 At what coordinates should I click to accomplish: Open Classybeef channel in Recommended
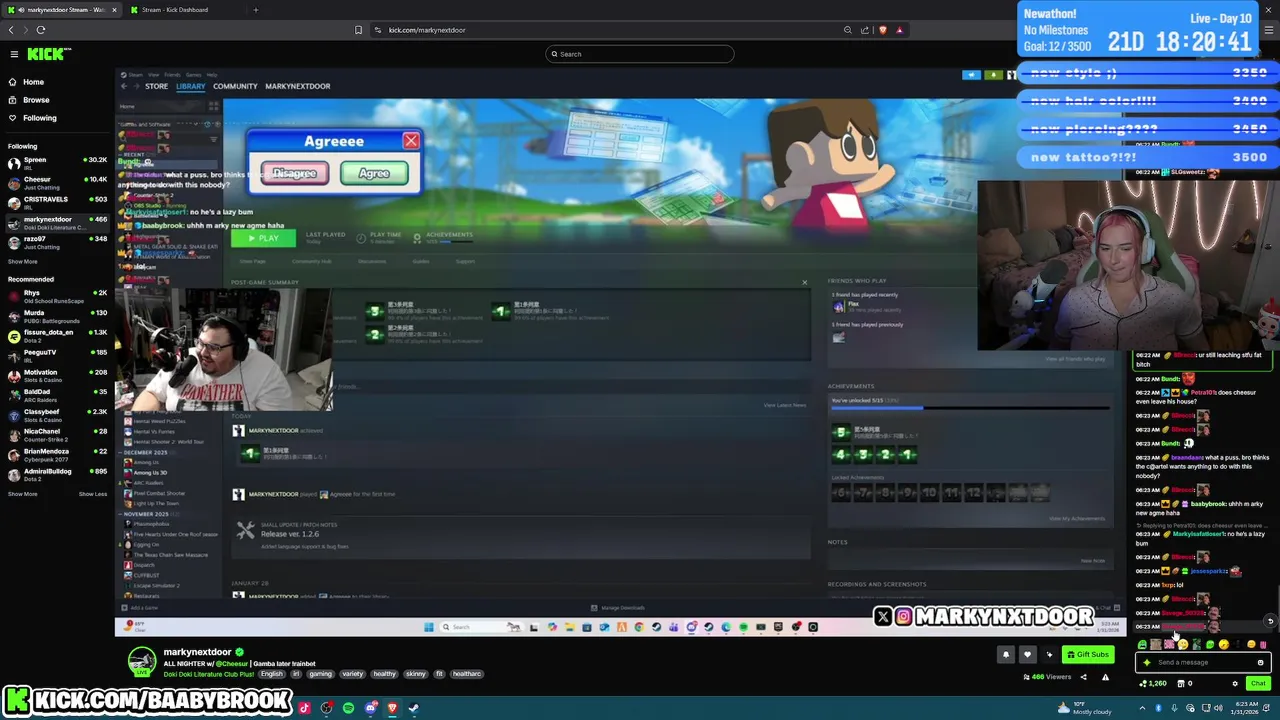(x=57, y=415)
